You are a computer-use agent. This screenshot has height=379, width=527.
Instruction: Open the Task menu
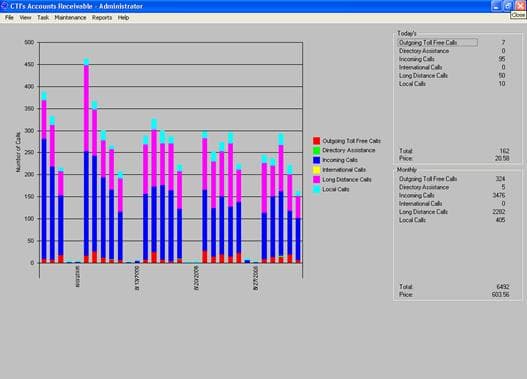click(43, 17)
